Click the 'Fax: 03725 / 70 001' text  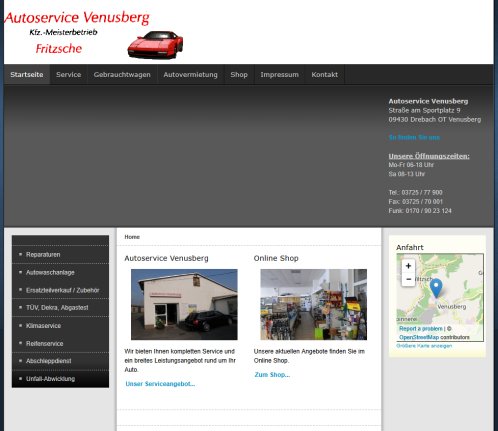coord(416,202)
